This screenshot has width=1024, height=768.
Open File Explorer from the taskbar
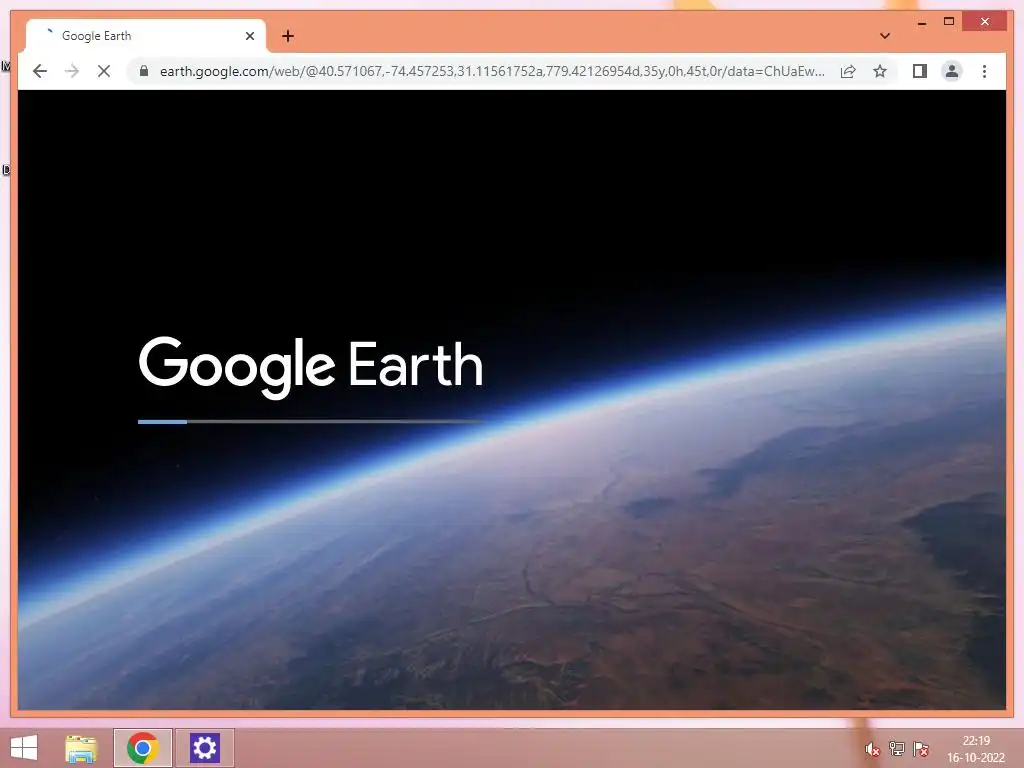(x=81, y=748)
